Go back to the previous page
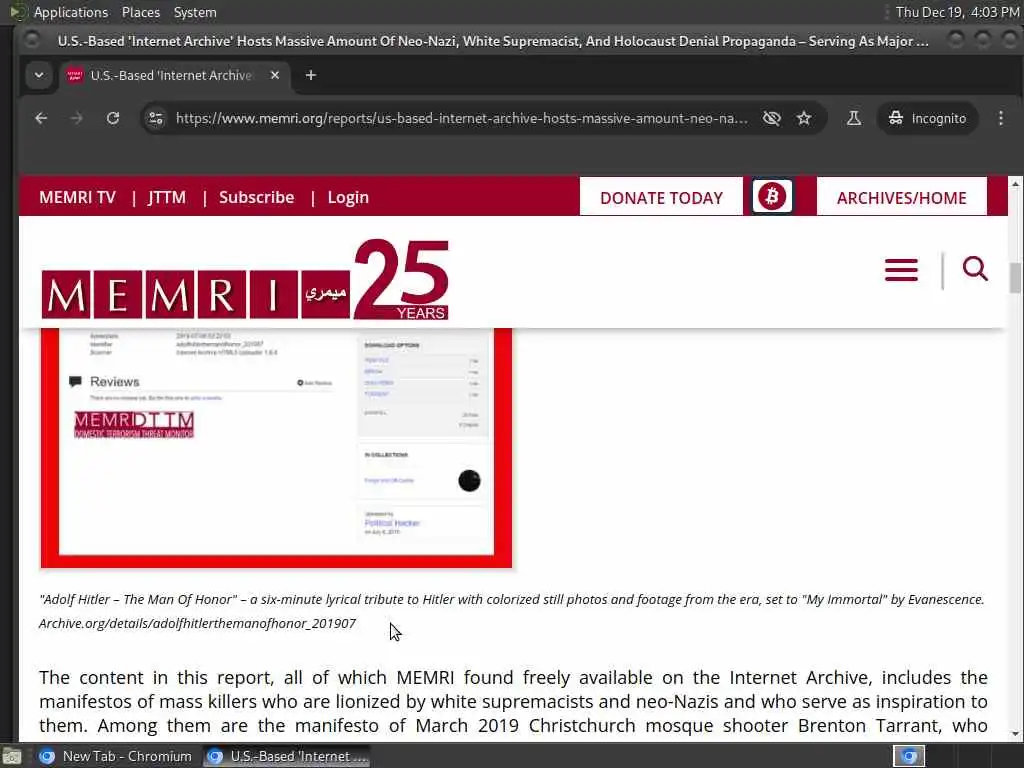1024x768 pixels. (41, 118)
